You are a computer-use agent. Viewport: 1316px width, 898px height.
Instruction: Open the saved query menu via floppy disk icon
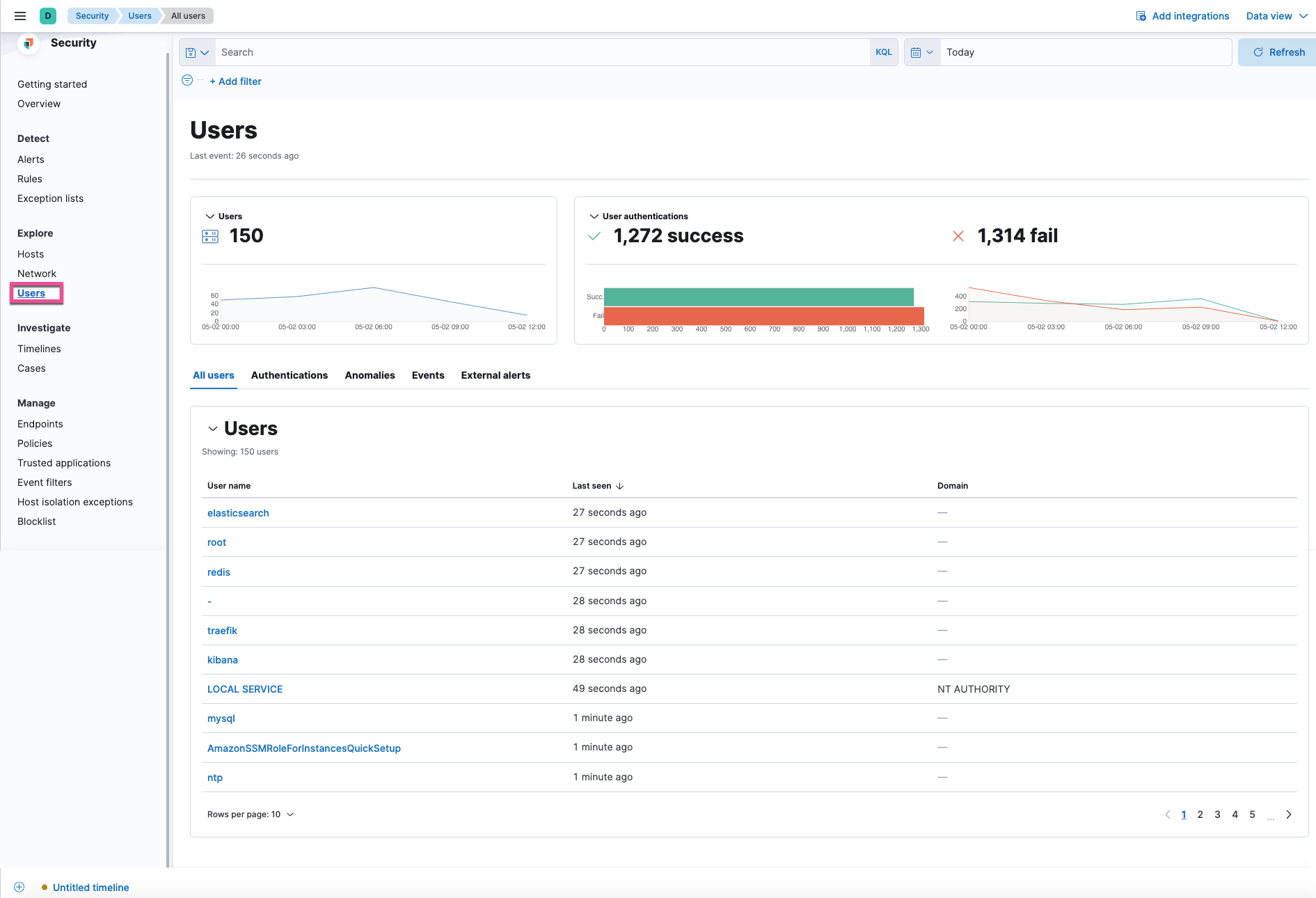[197, 52]
